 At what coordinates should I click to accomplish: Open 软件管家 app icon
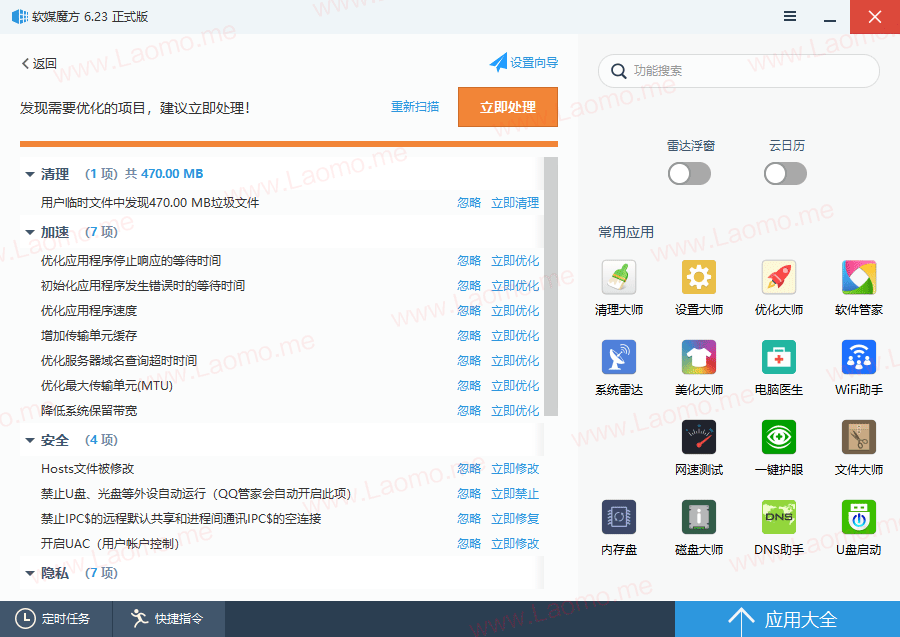point(859,277)
